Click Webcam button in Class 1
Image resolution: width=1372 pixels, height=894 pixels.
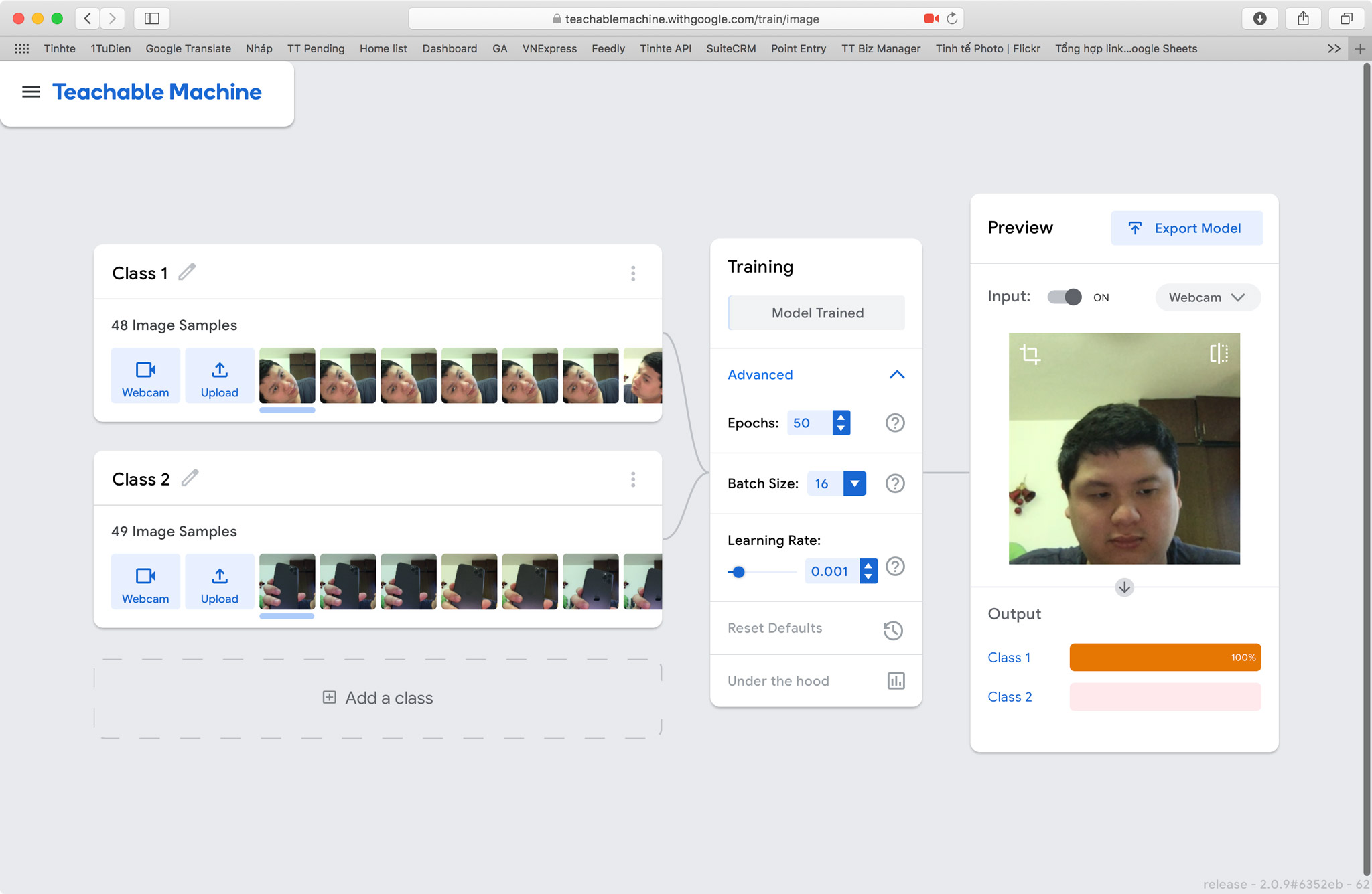(x=145, y=376)
